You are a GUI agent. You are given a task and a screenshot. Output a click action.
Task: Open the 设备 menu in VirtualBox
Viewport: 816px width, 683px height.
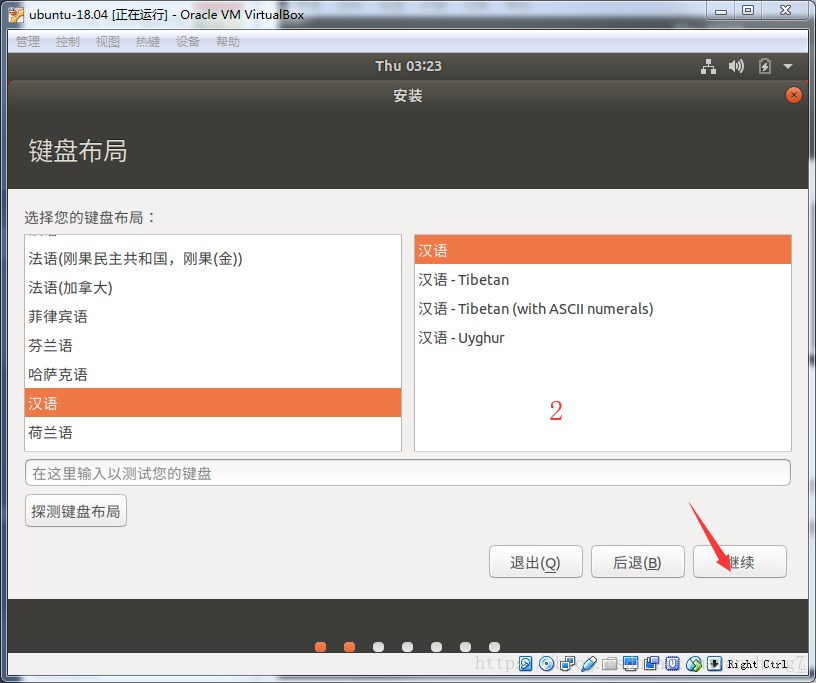point(188,42)
